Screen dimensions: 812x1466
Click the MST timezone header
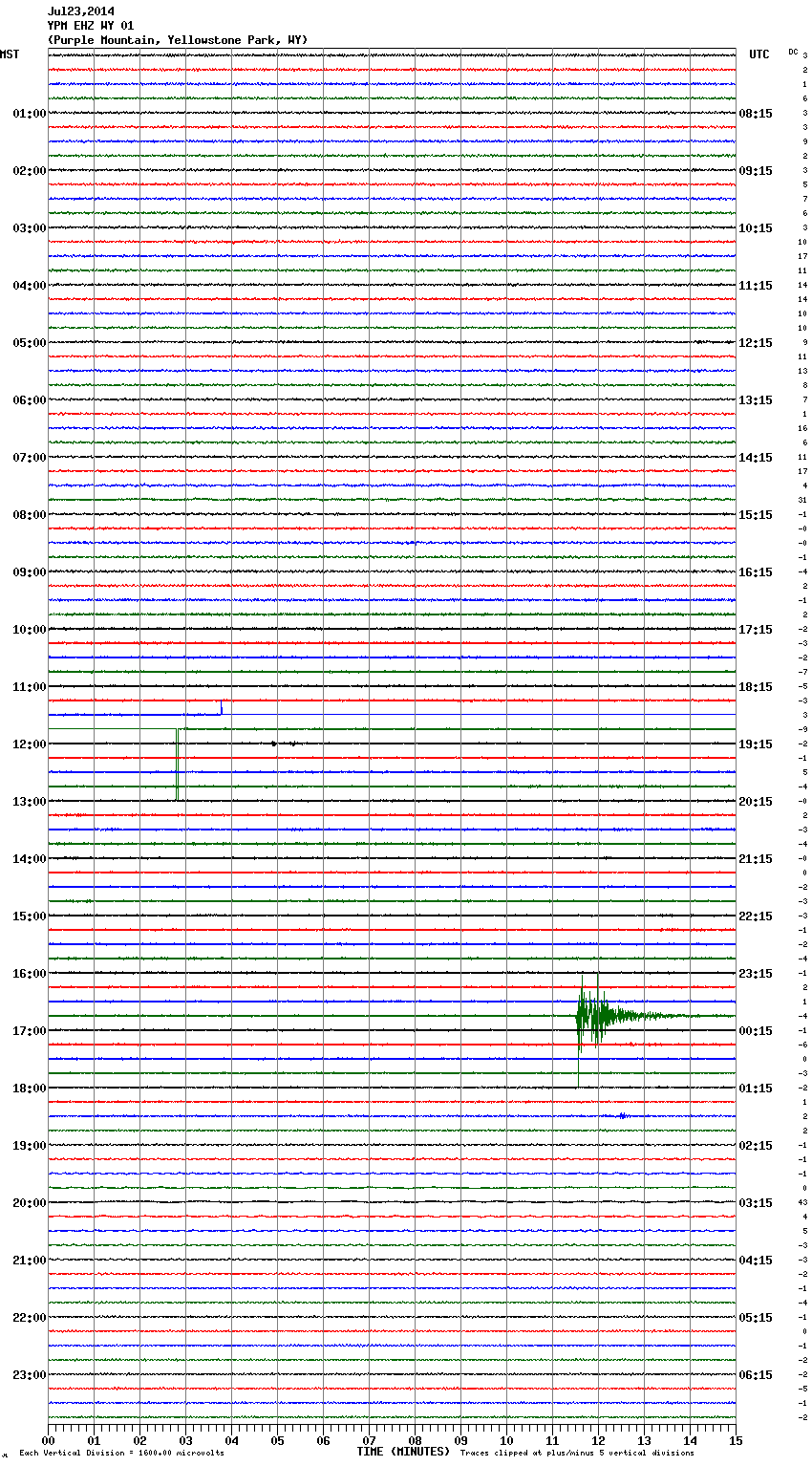click(10, 54)
